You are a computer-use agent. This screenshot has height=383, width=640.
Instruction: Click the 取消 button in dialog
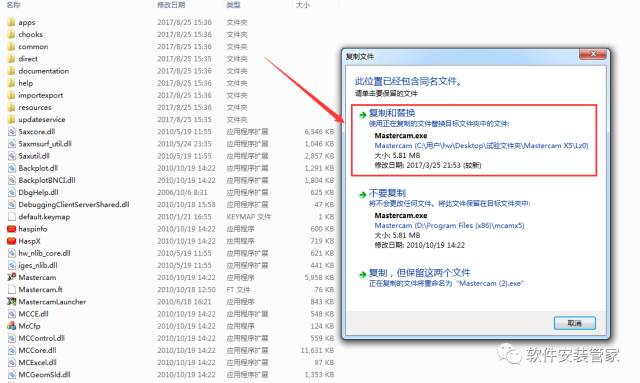(x=574, y=323)
